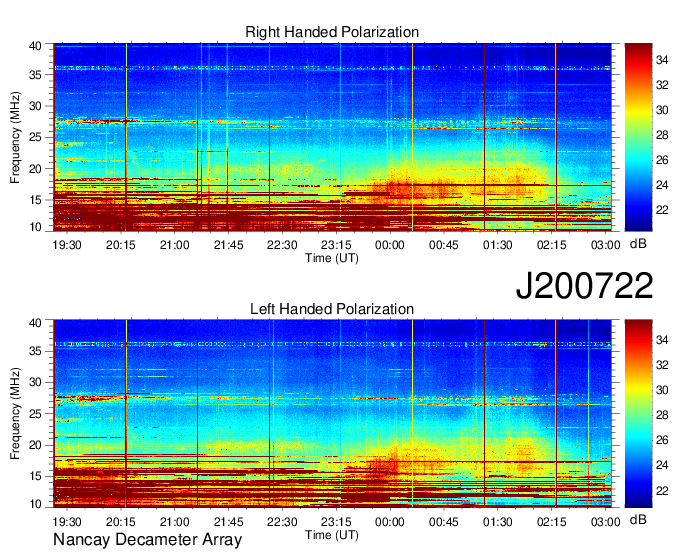
Task: Click the 20 MHz tick of left-handed plot
Action: pyautogui.click(x=35, y=445)
